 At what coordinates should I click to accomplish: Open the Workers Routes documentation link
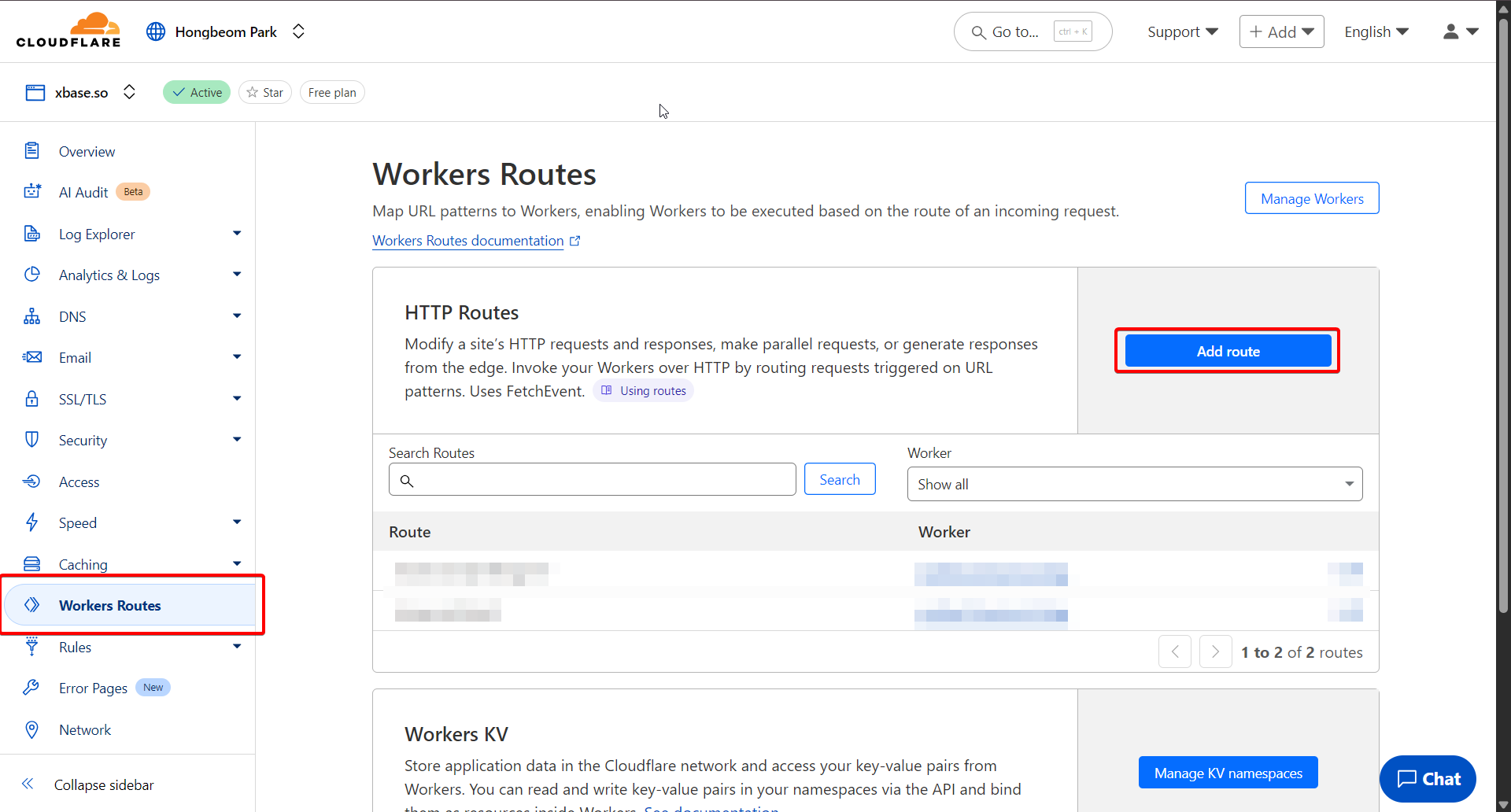476,241
